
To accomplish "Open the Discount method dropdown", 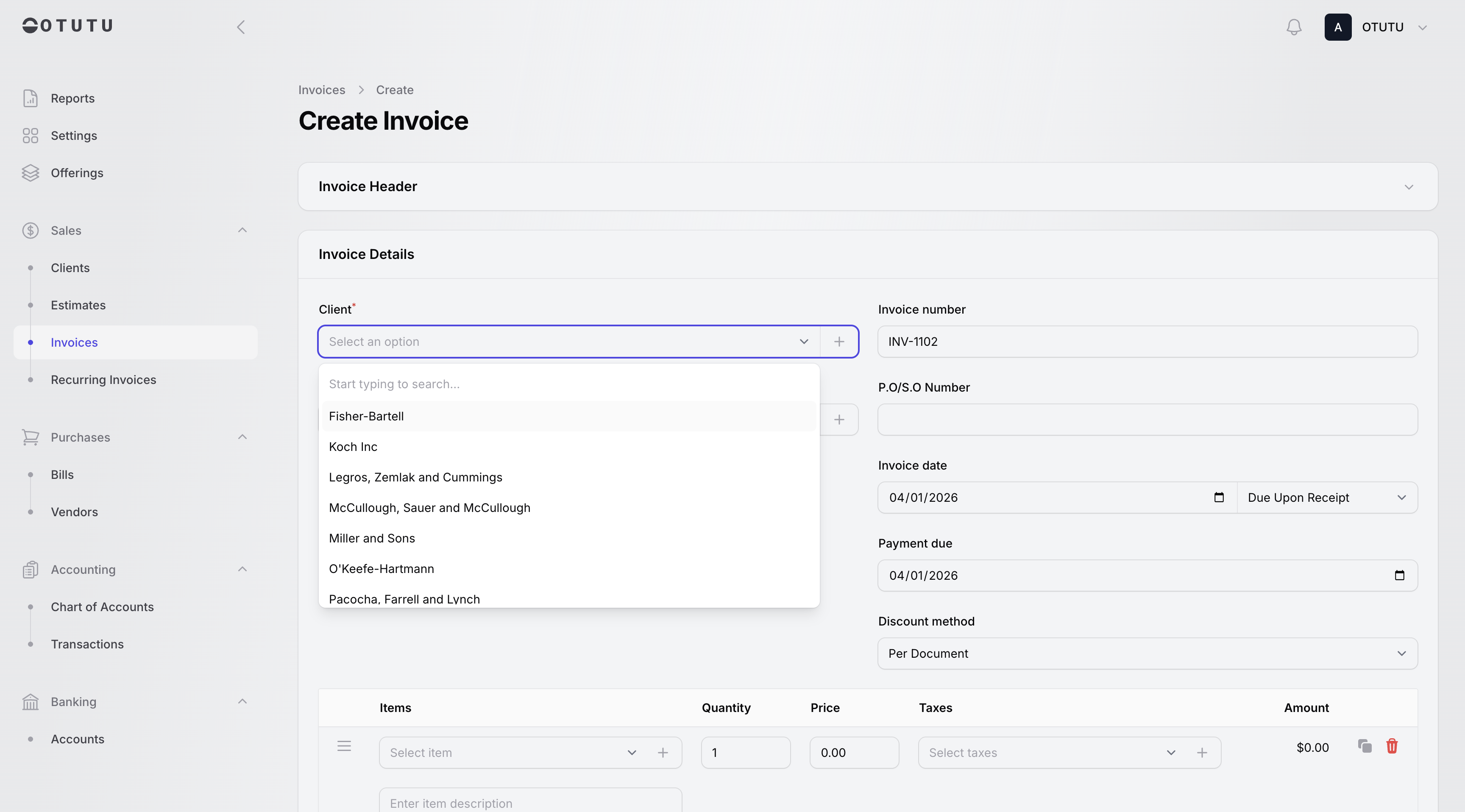I will (x=1147, y=653).
